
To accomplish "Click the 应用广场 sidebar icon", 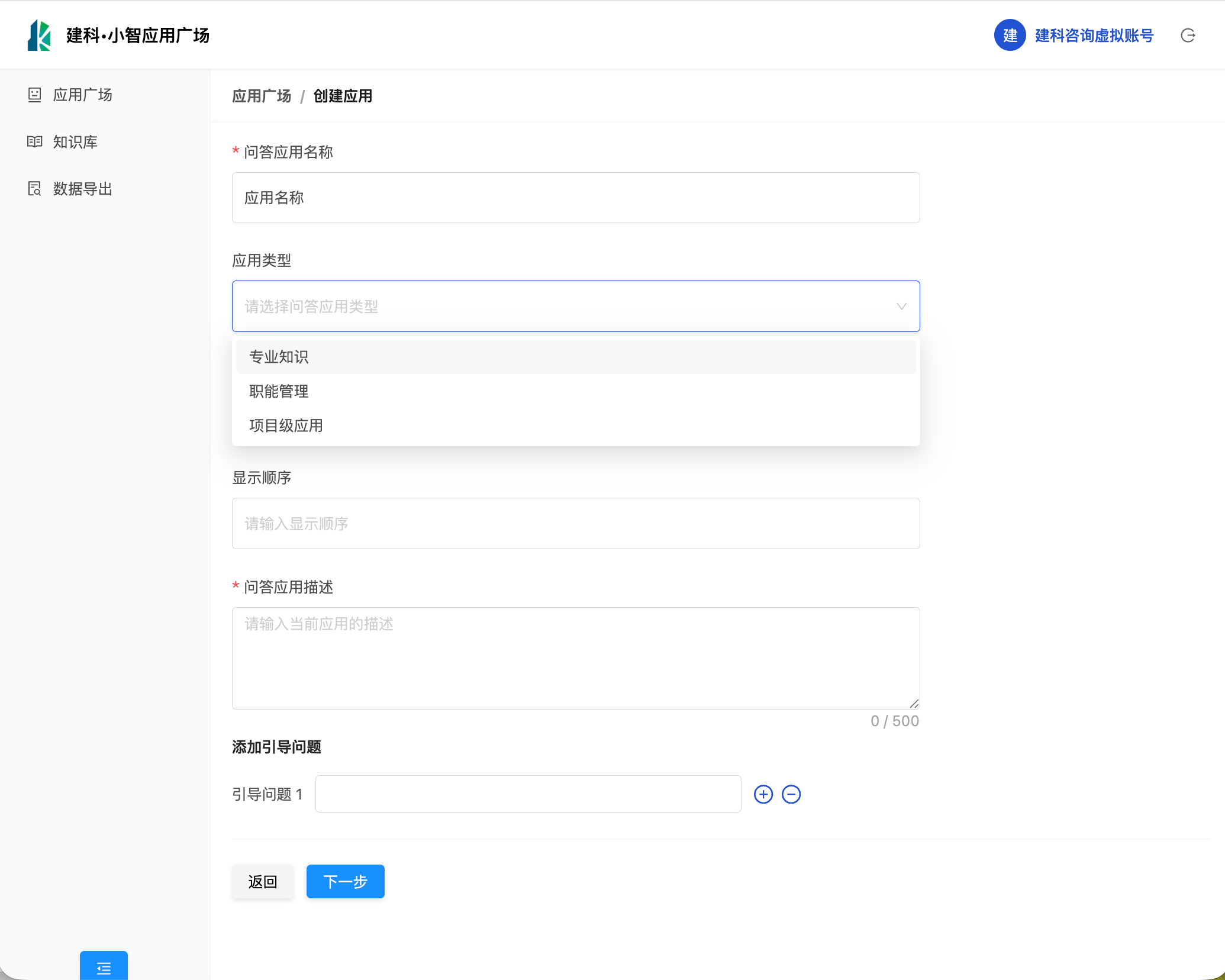I will pos(35,95).
